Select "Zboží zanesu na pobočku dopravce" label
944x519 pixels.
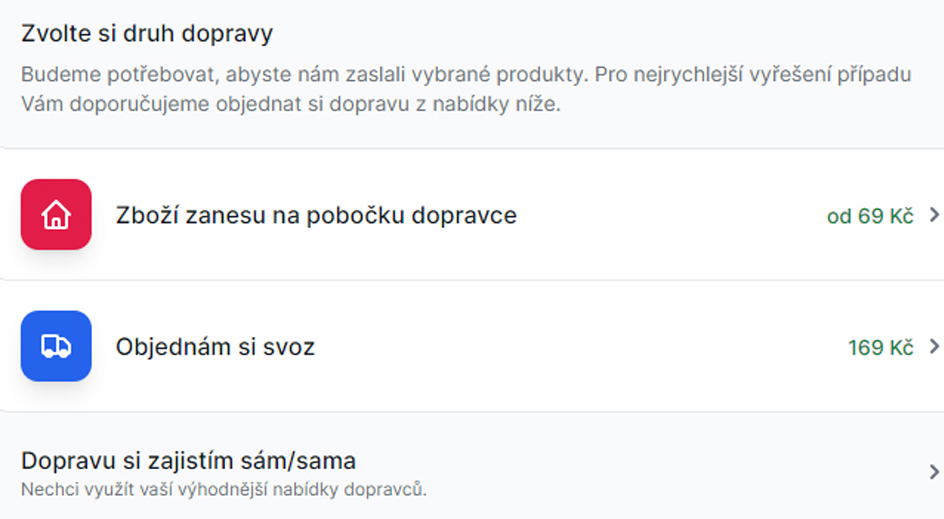pos(316,215)
